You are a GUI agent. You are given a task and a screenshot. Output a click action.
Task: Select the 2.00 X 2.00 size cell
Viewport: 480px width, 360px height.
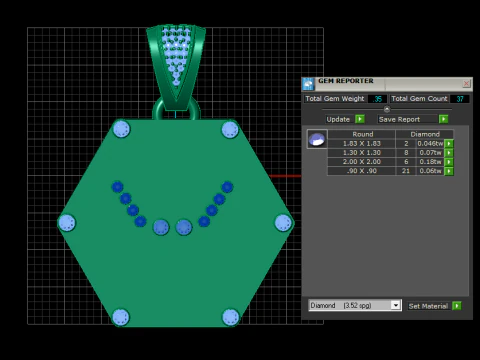click(x=362, y=162)
